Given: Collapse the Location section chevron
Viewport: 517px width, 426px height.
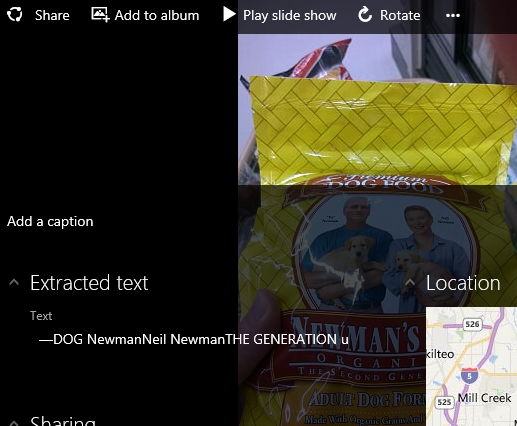Looking at the screenshot, I should click(410, 283).
